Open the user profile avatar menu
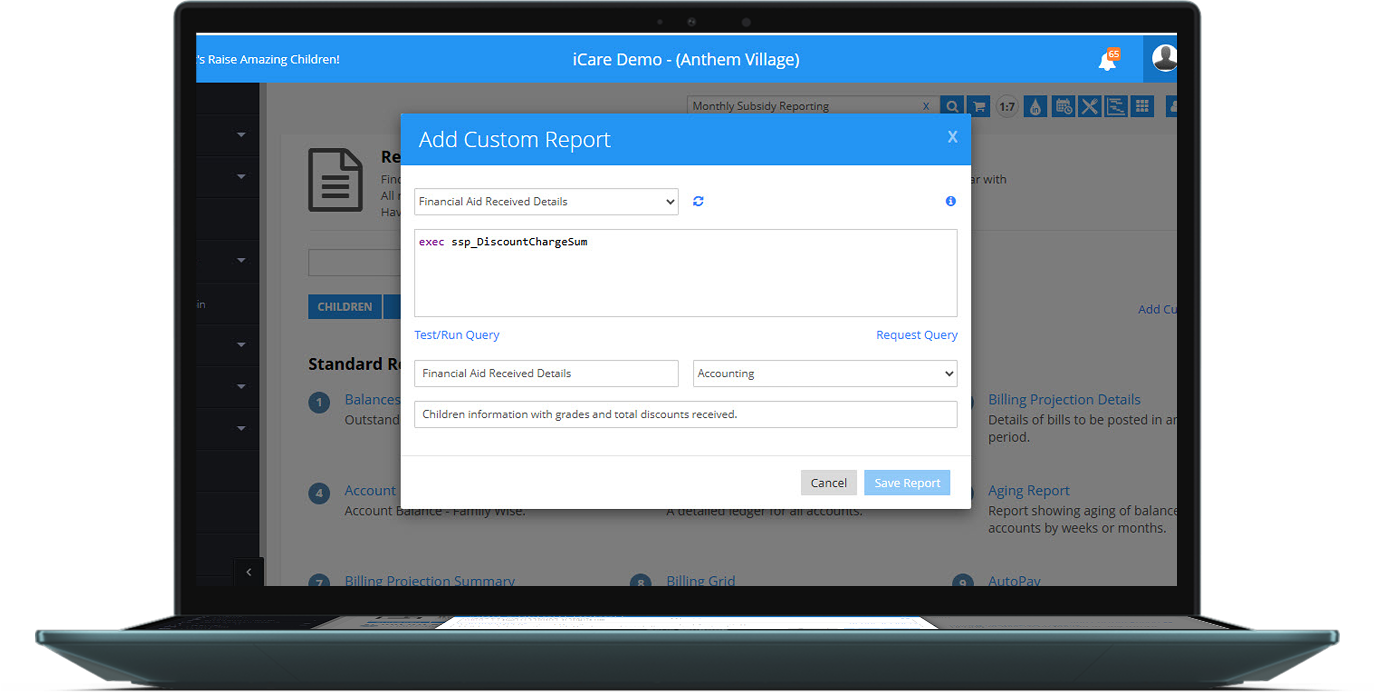Screen dimensions: 1374x692 pyautogui.click(x=1164, y=58)
